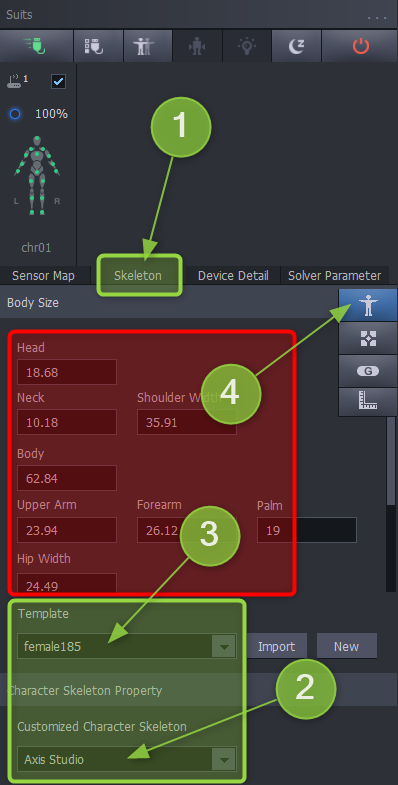Screen dimensions: 398x785
Task: Select the four-square layout side icon
Action: point(368,338)
